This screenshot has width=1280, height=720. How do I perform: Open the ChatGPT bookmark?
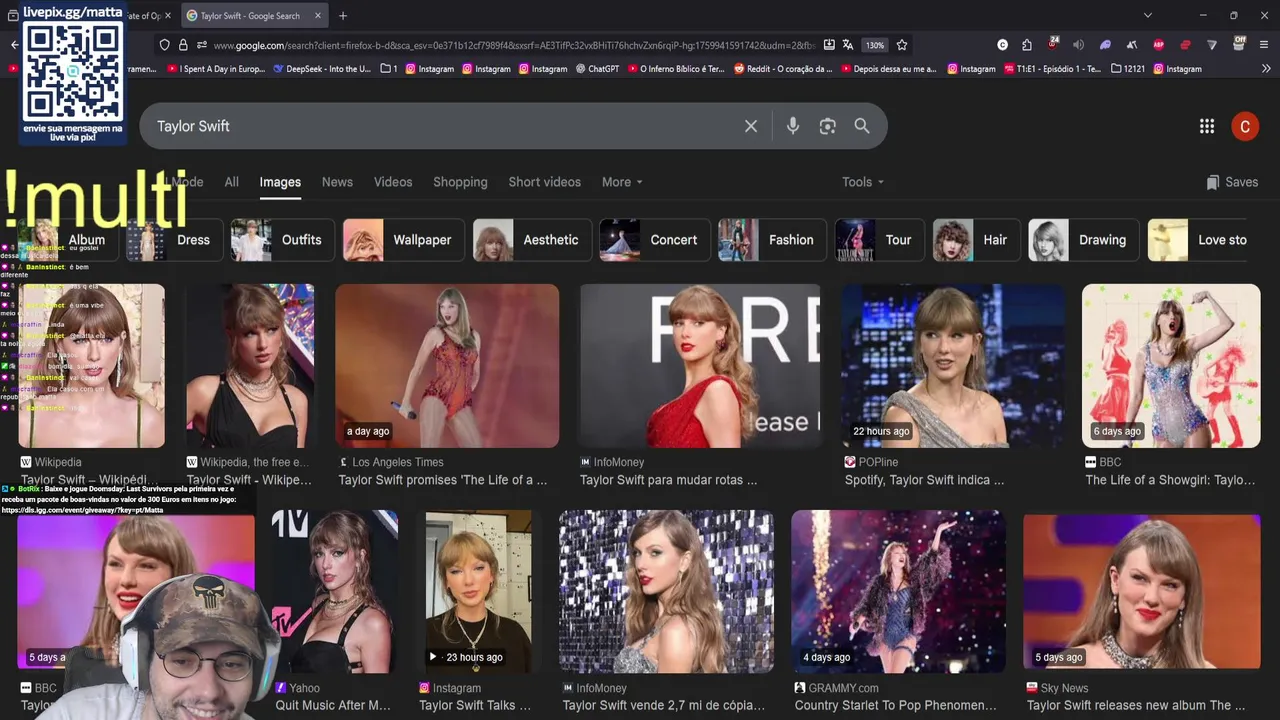[x=596, y=69]
